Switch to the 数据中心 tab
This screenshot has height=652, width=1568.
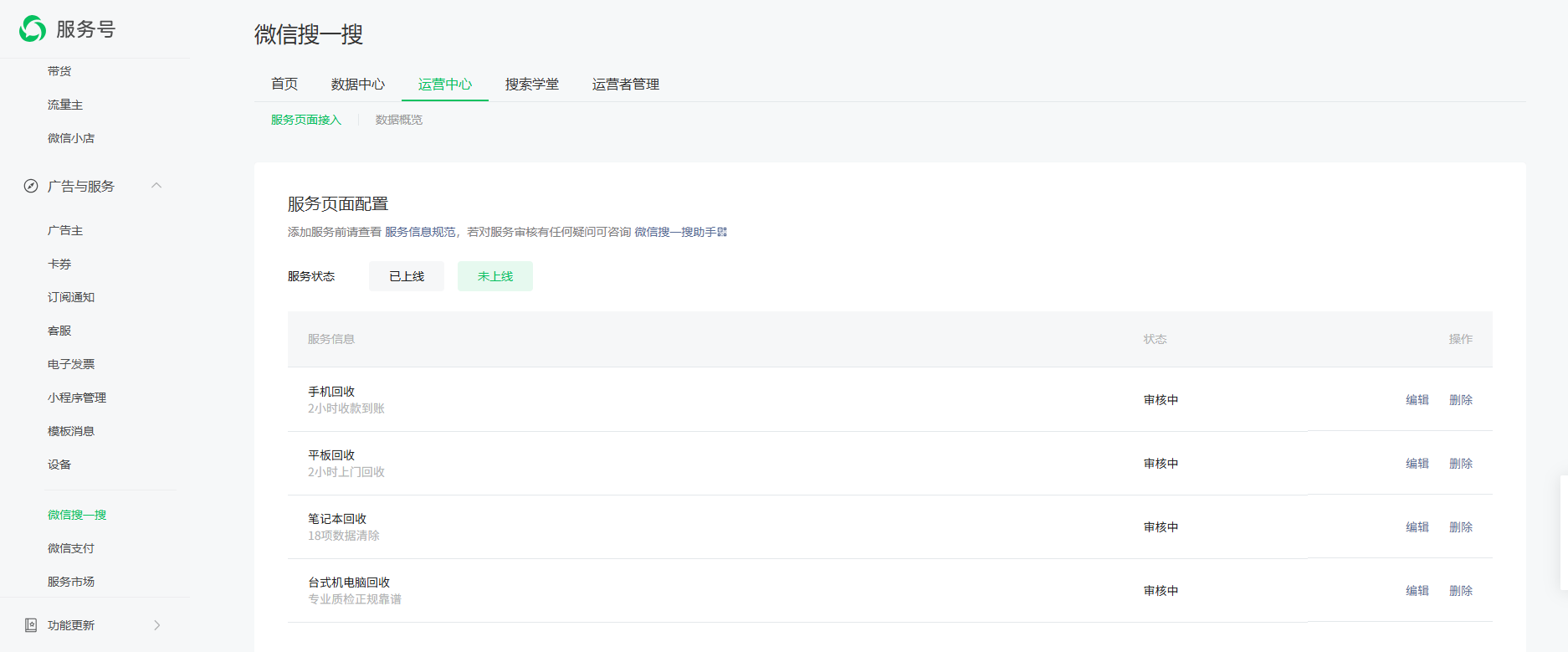358,84
